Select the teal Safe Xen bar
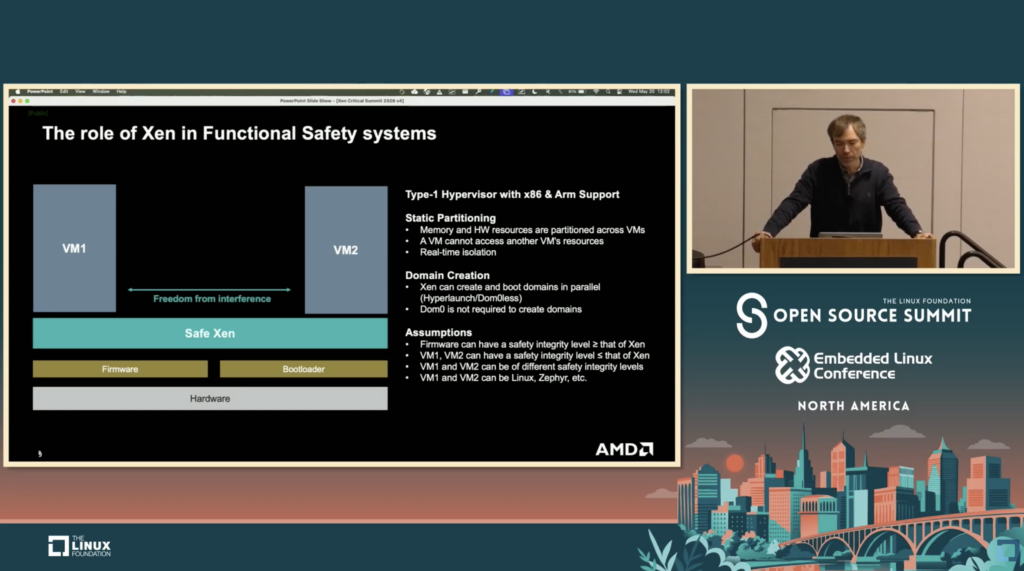The width and height of the screenshot is (1024, 571). coord(210,333)
